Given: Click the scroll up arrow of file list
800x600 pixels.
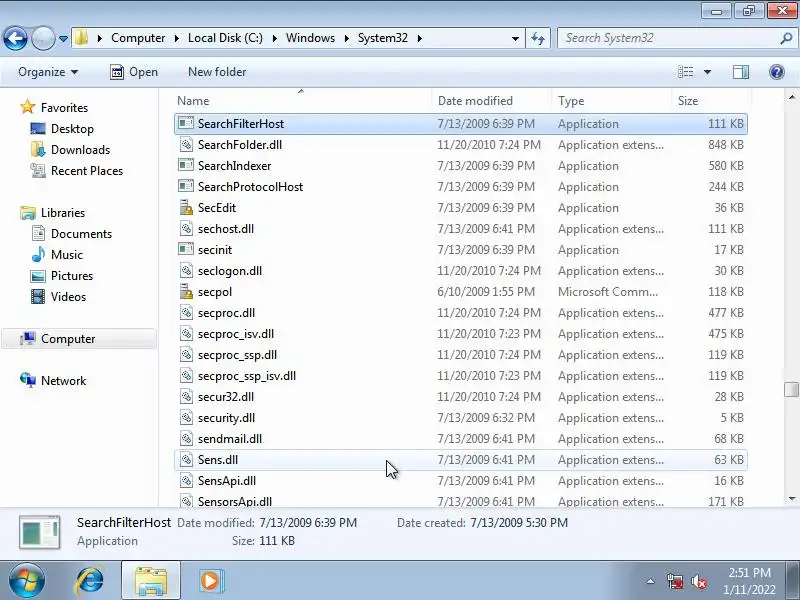Looking at the screenshot, I should (x=791, y=97).
